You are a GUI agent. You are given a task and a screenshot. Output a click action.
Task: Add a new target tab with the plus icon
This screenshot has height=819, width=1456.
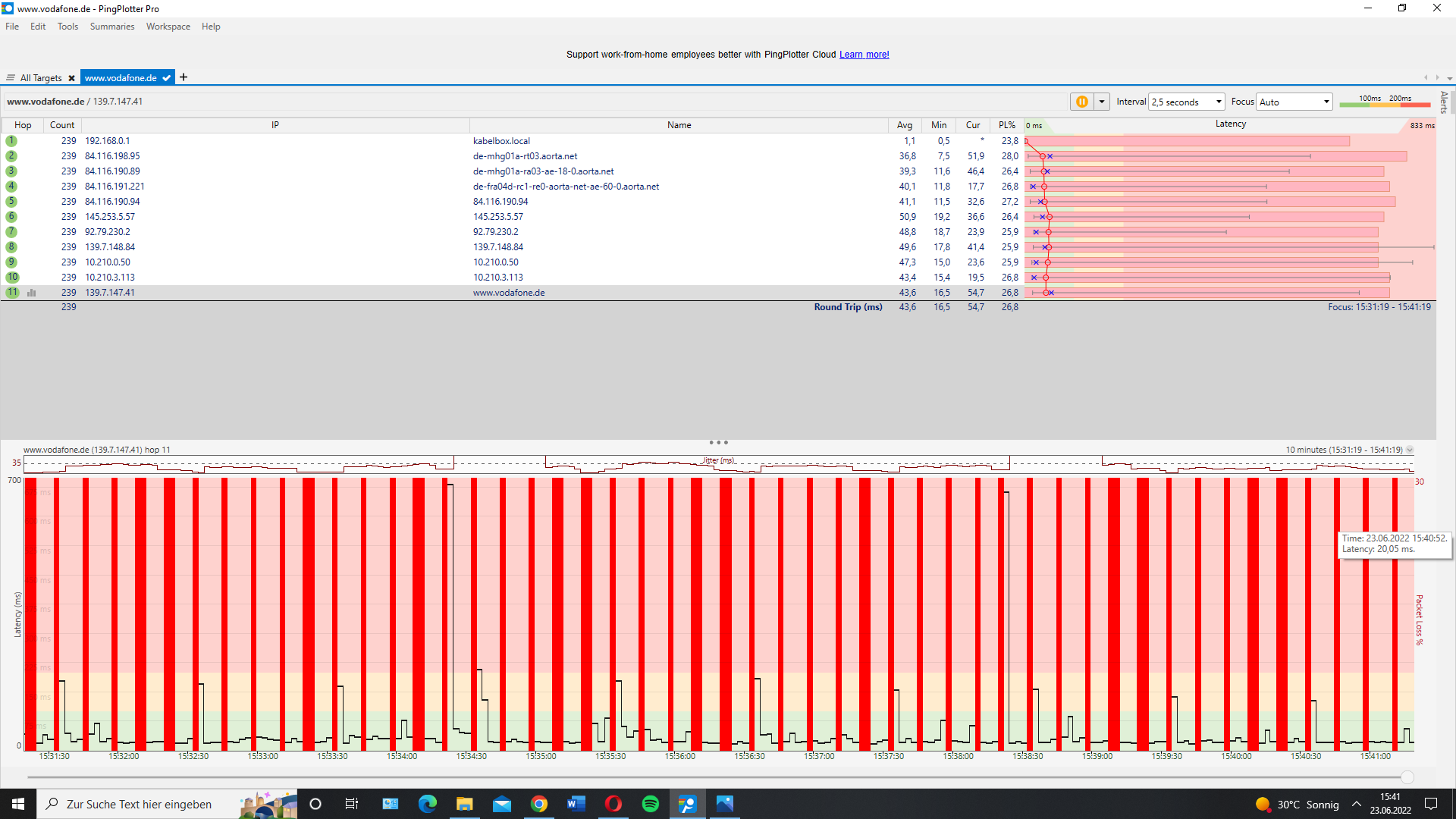pos(184,77)
